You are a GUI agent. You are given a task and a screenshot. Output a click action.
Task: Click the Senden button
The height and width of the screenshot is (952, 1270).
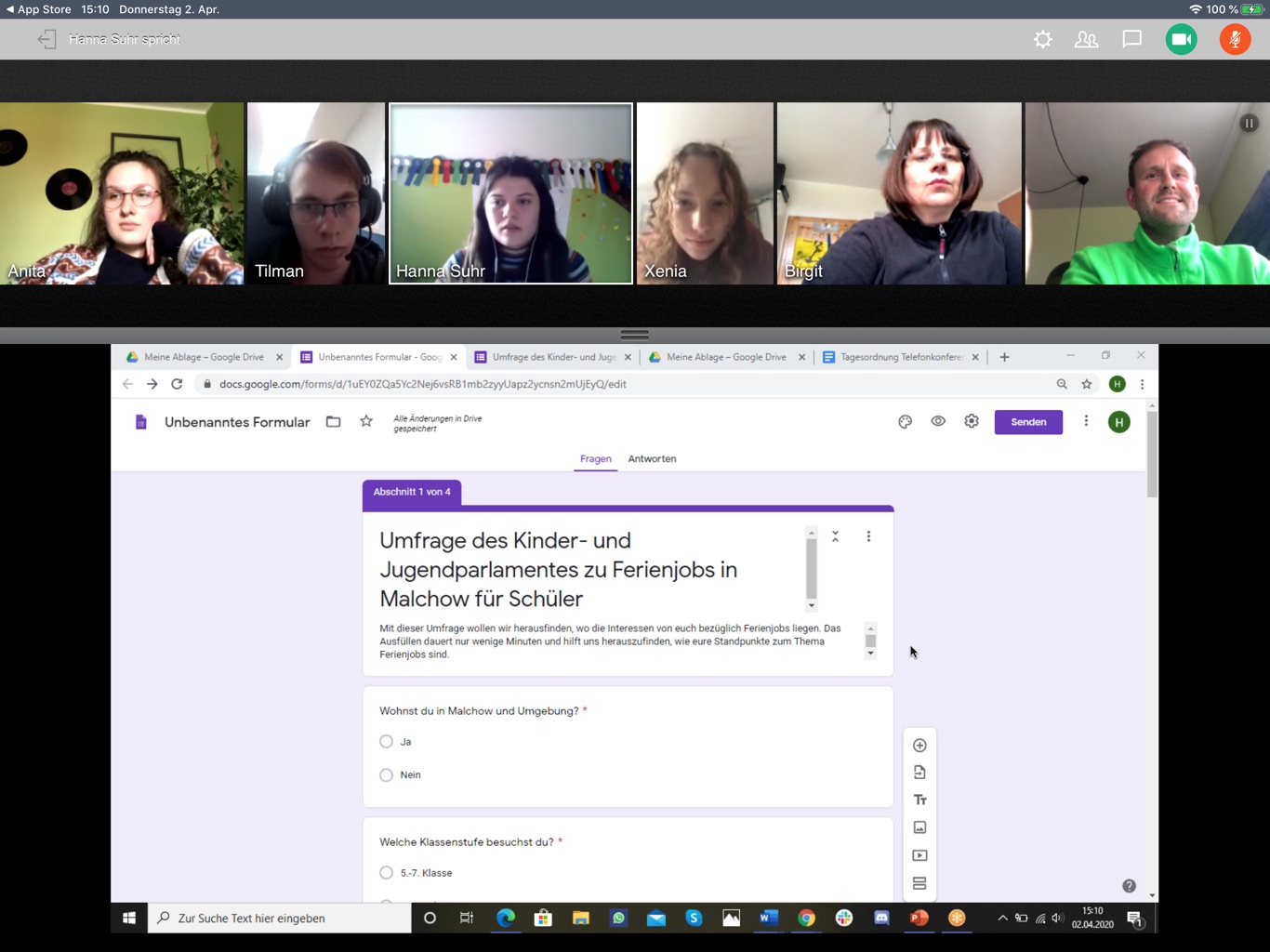click(x=1028, y=422)
